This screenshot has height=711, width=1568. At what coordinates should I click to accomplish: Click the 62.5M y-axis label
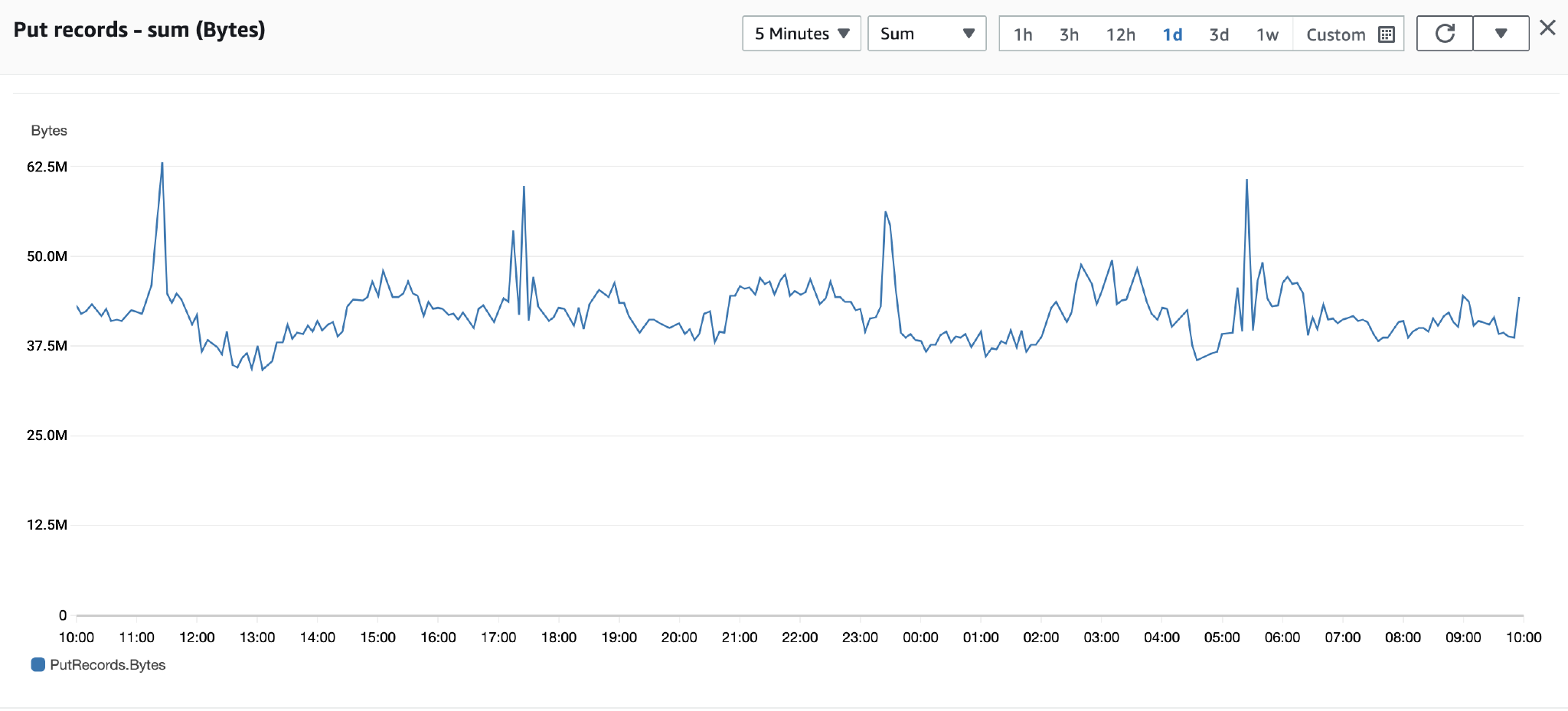tap(47, 167)
